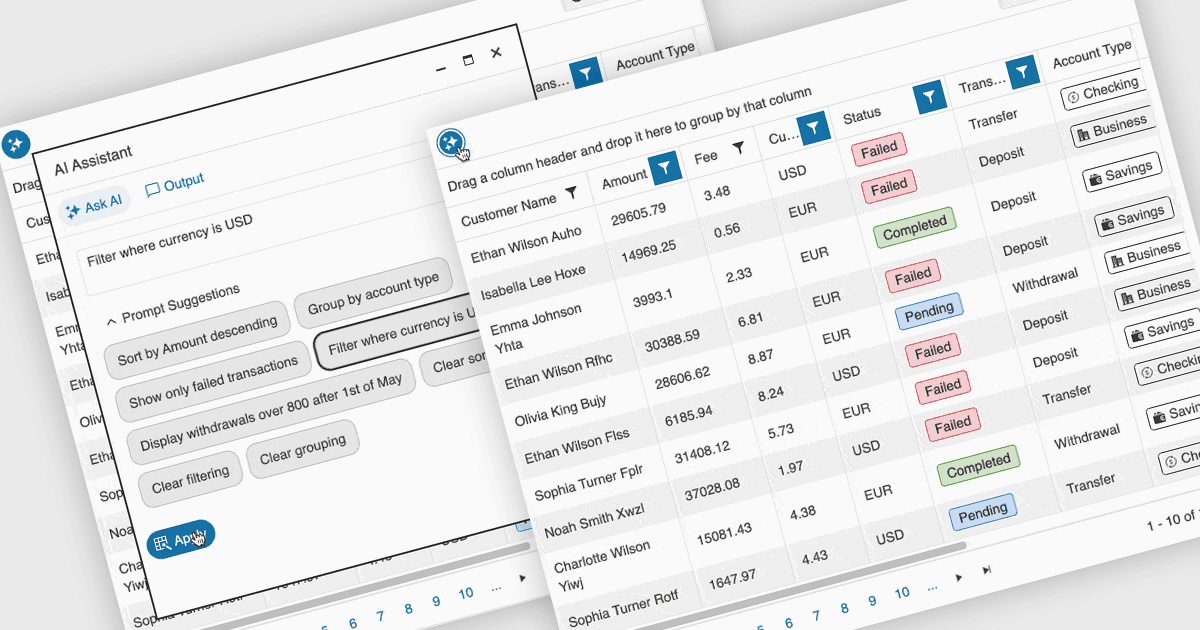Select the 'Isabella Lee Hoxe' customer cell
This screenshot has height=630, width=1200.
(533, 284)
